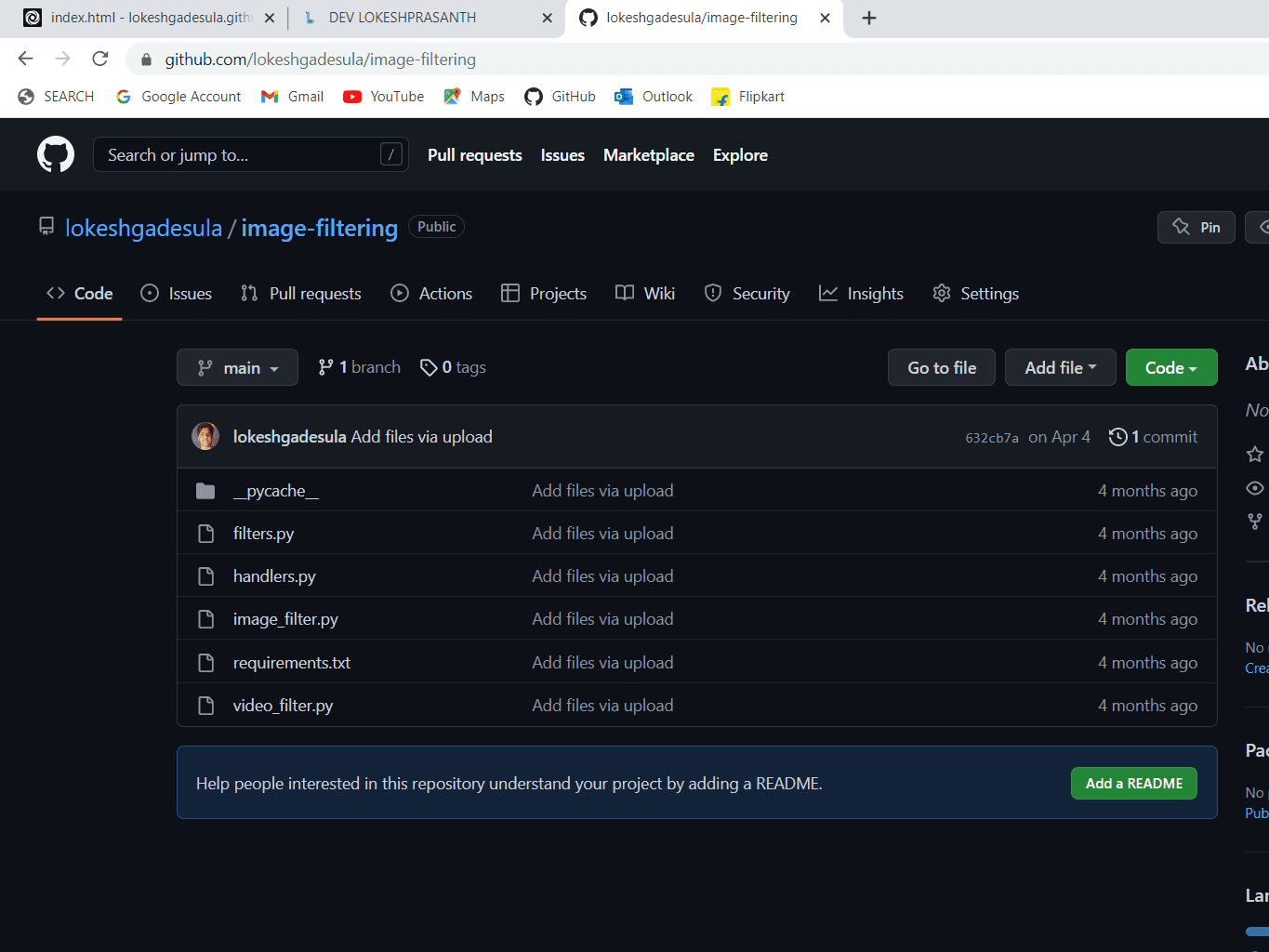This screenshot has height=952, width=1269.
Task: Open the Actions tab
Action: click(431, 293)
